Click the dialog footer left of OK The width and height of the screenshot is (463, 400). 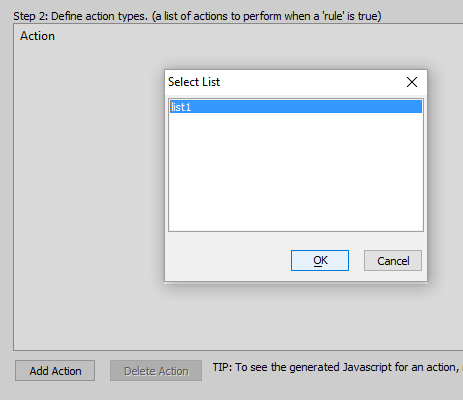228,260
